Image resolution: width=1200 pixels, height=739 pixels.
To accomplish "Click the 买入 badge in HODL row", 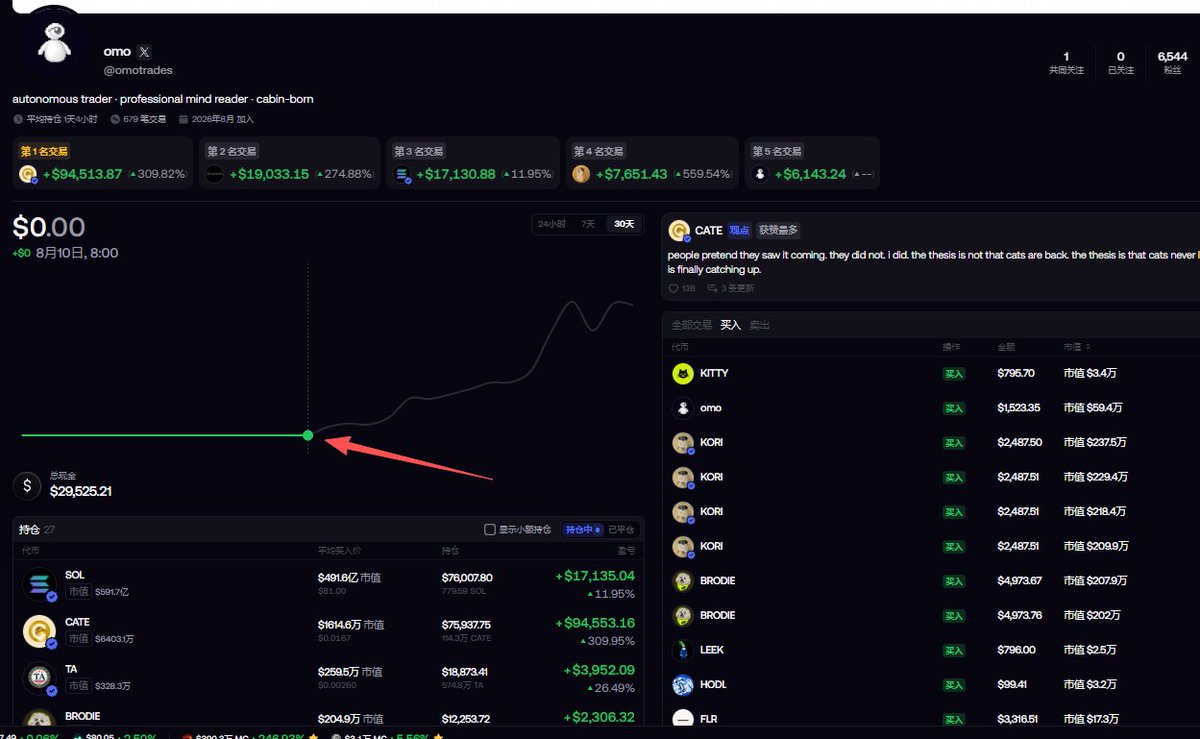I will coord(954,685).
